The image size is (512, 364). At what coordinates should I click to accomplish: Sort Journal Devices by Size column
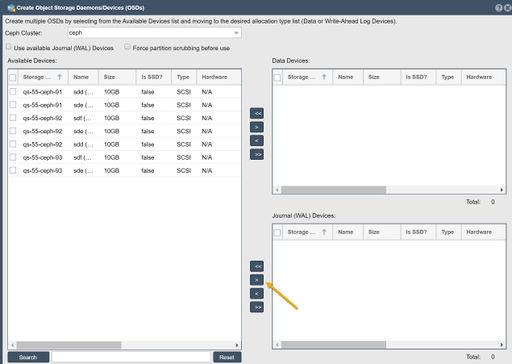click(x=382, y=232)
